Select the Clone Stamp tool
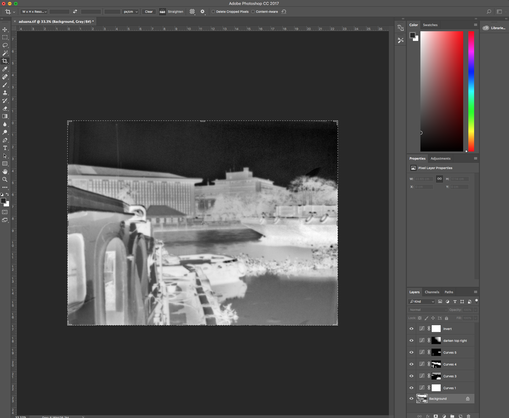Screen dimensions: 509x418 pos(5,93)
